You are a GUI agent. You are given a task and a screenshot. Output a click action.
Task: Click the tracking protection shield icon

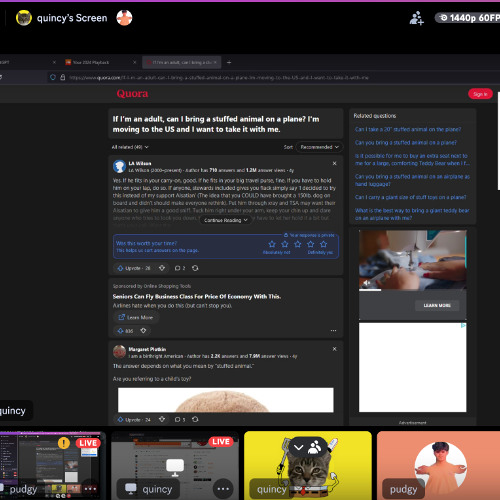click(53, 77)
